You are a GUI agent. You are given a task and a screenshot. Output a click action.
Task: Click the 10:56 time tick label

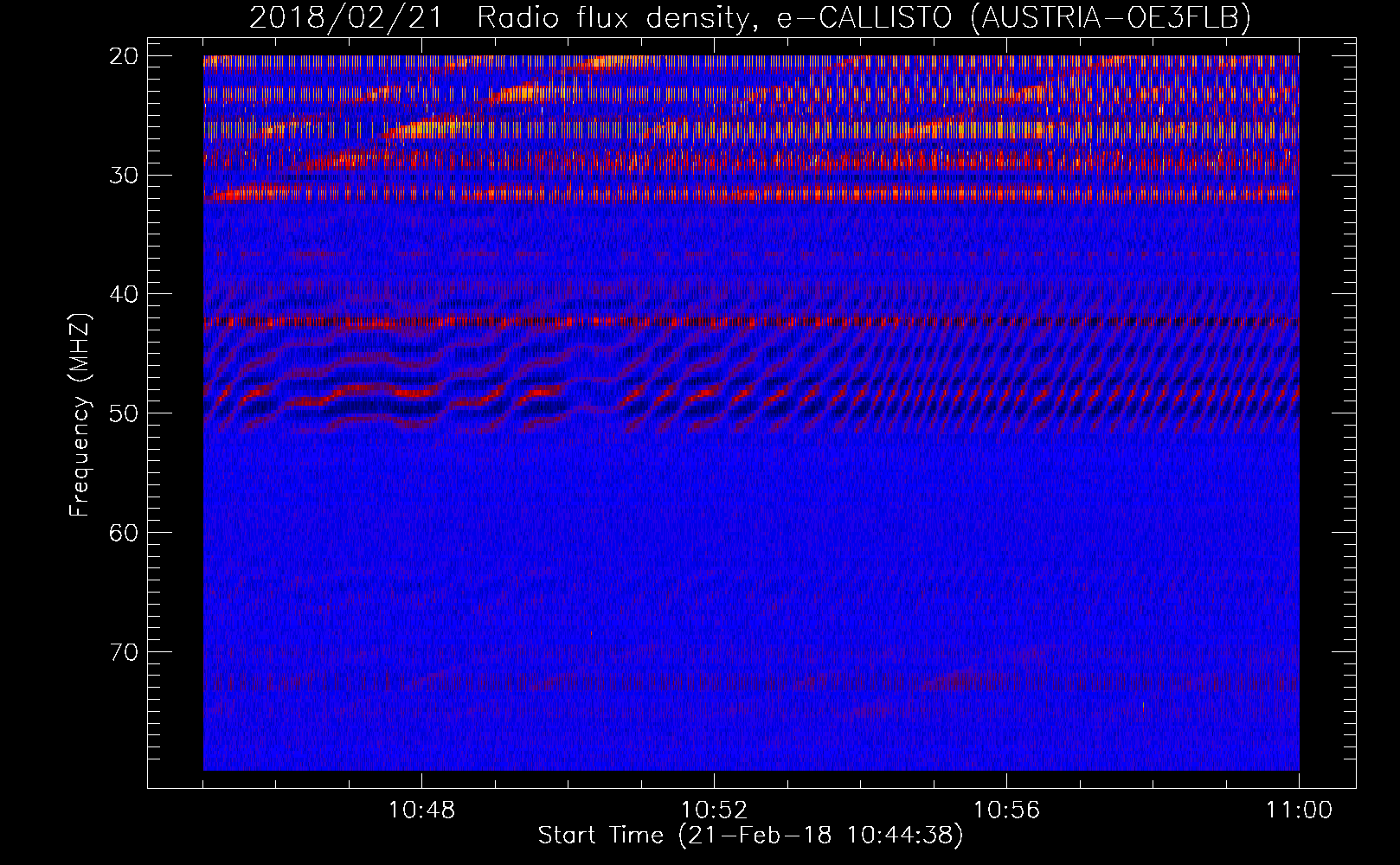coord(1006,811)
